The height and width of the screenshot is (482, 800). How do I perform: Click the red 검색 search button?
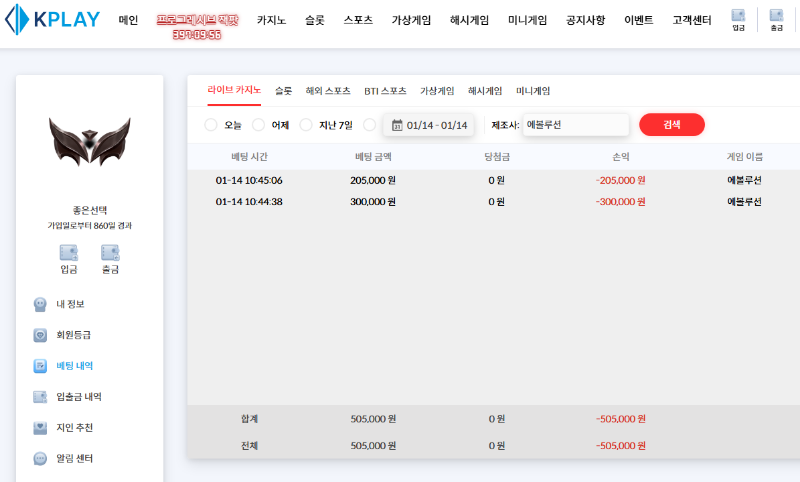click(671, 125)
